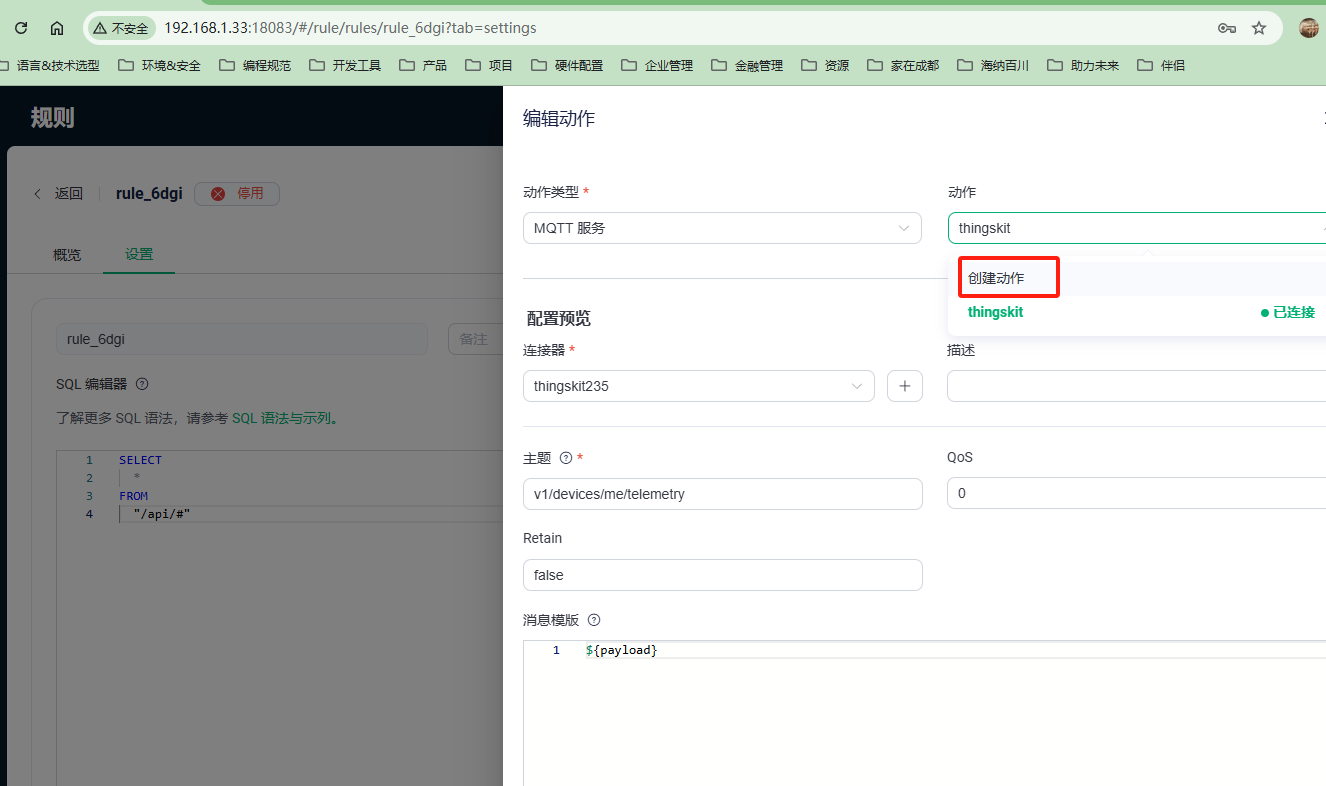Bookmark this page with star icon
The height and width of the screenshot is (786, 1326).
1259,28
